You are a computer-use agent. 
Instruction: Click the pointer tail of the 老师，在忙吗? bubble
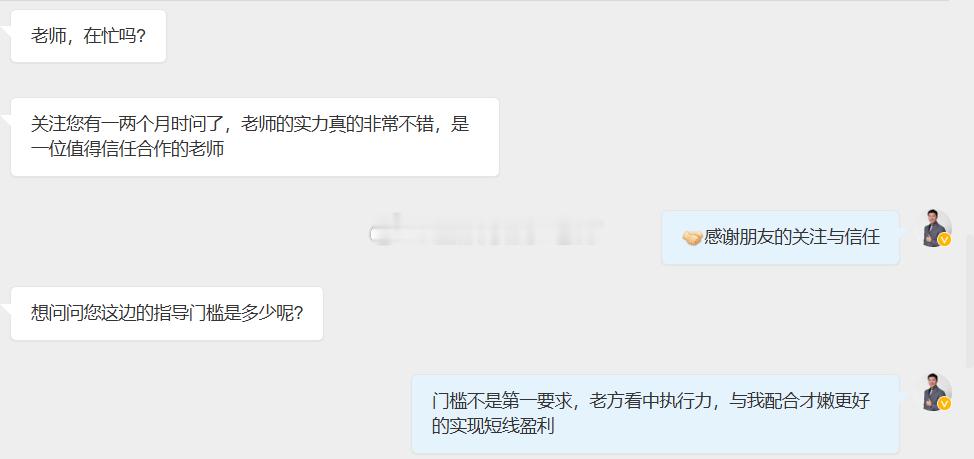coord(6,31)
